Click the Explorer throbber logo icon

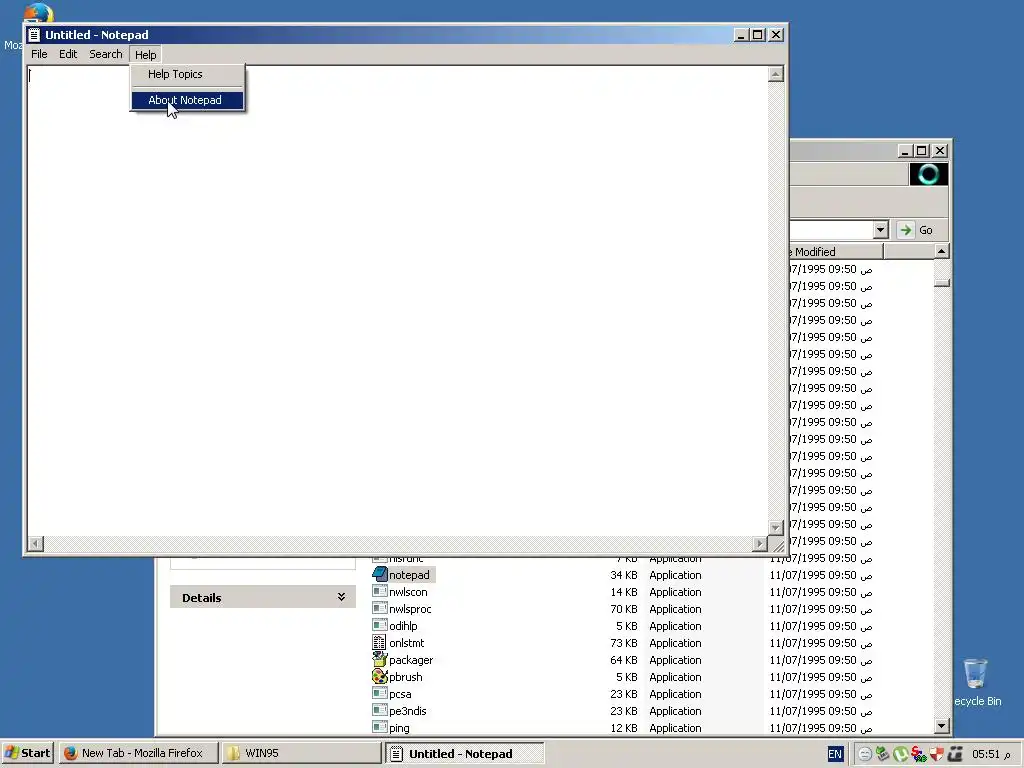tap(929, 174)
